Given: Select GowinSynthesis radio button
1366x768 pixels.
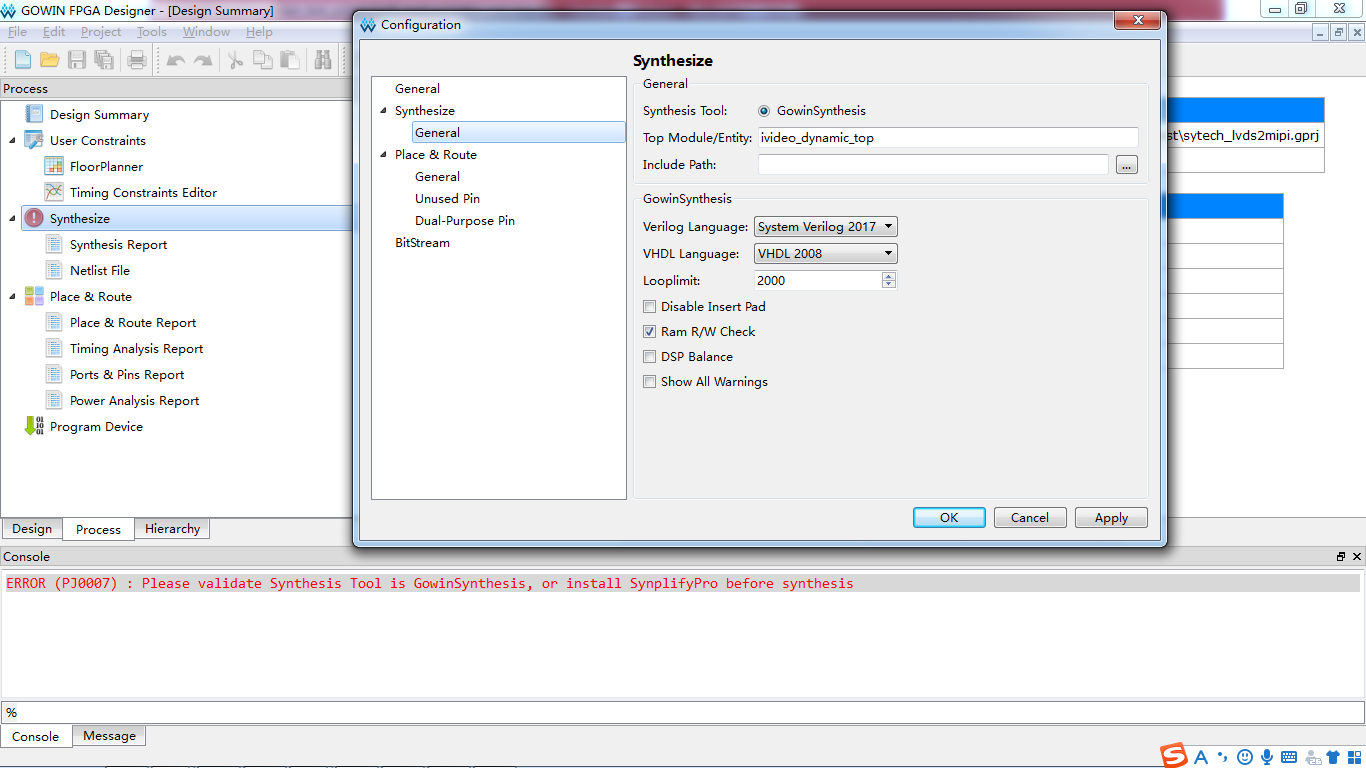Looking at the screenshot, I should click(765, 111).
